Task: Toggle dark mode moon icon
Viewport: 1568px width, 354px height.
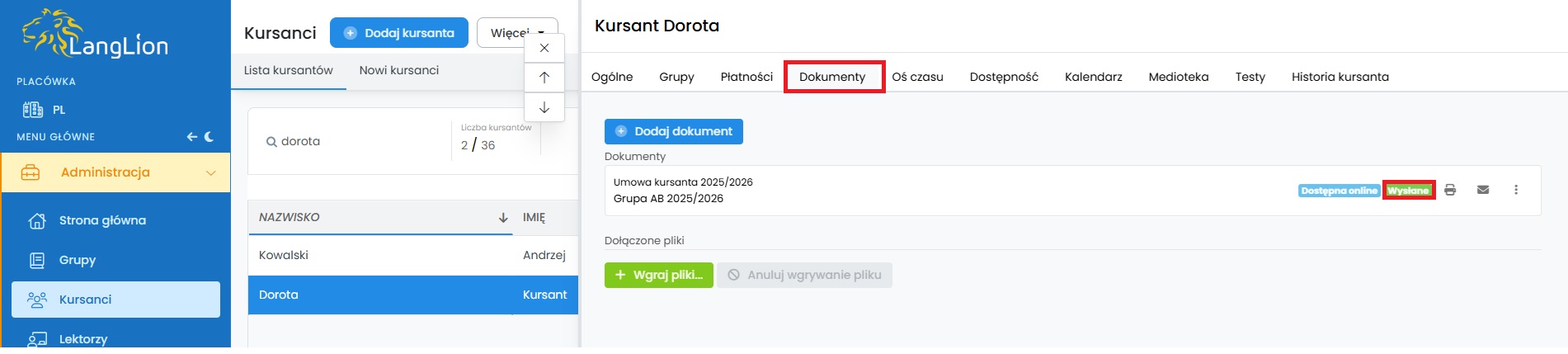Action: (210, 137)
